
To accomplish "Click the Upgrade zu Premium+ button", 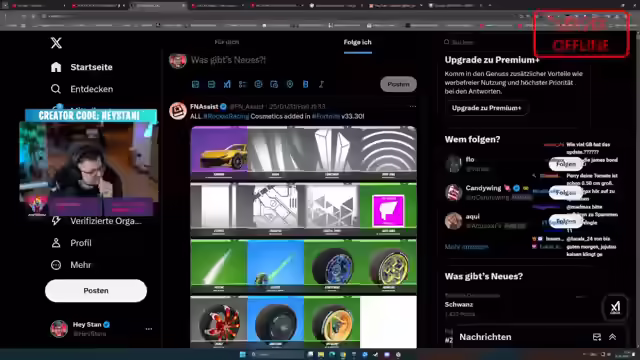I will click(x=487, y=108).
